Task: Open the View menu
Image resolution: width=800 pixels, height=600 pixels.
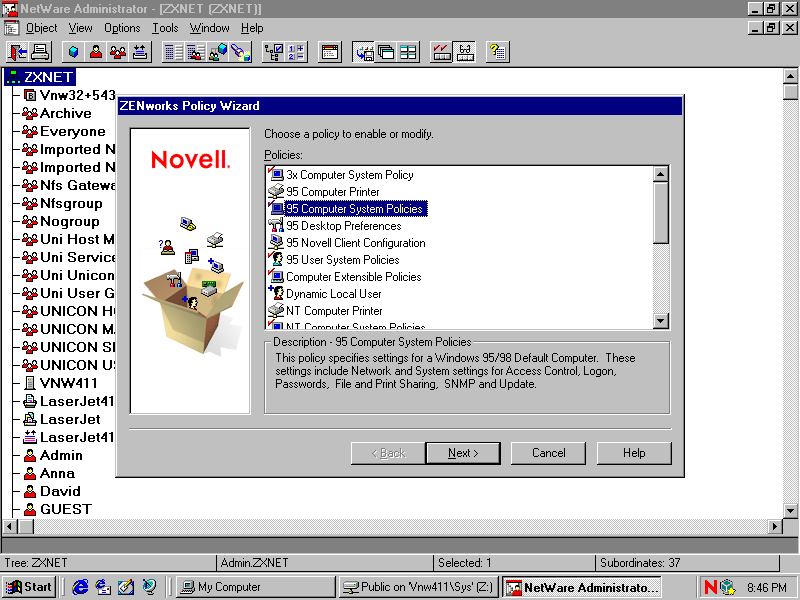Action: [x=81, y=28]
